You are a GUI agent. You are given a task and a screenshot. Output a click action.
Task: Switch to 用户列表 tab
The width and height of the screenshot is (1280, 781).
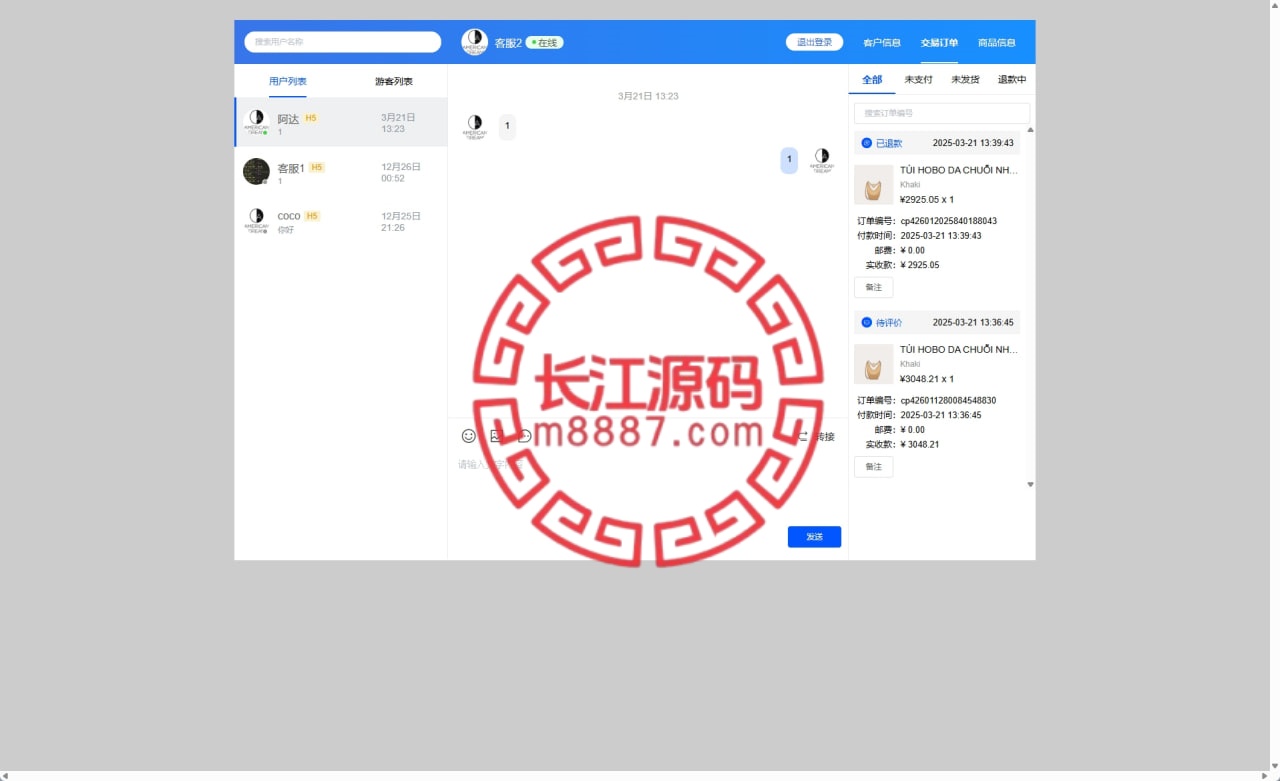coord(288,81)
